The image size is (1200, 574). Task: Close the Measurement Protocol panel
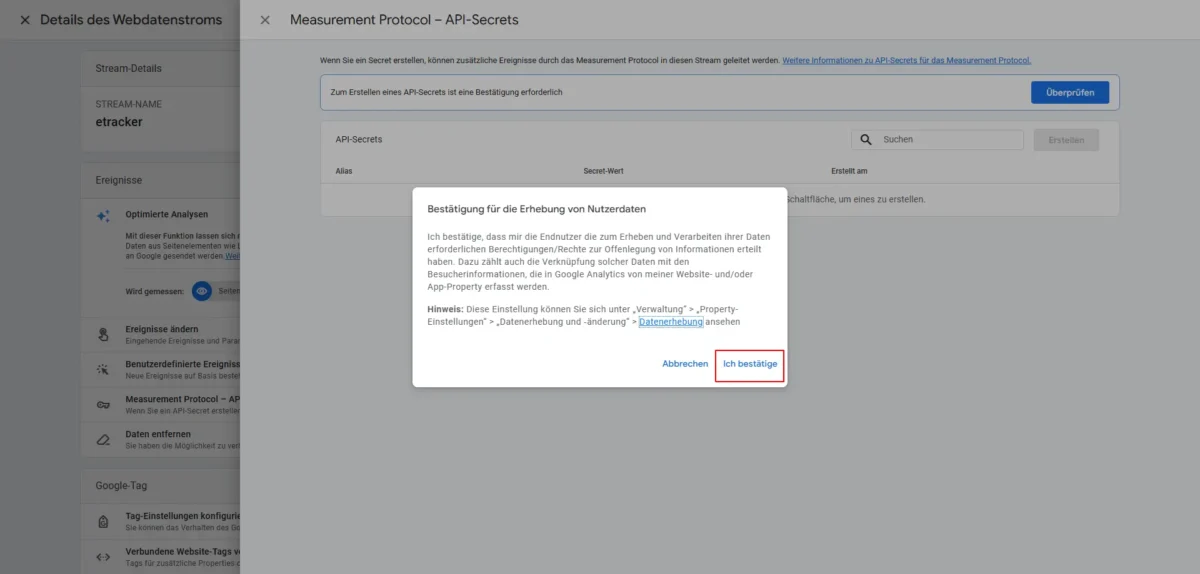pyautogui.click(x=265, y=20)
